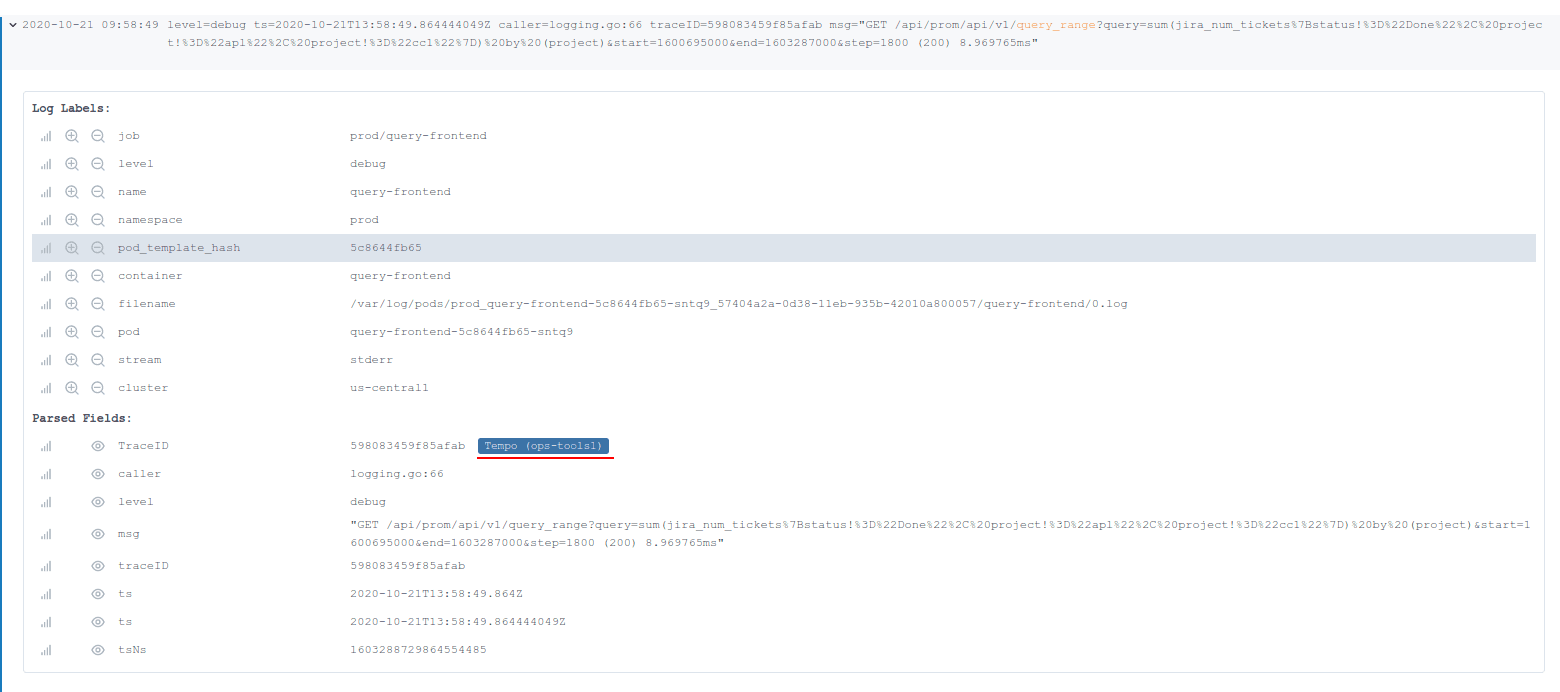Filter for pod_template_hash 5c8644fb65
The height and width of the screenshot is (692, 1560).
coord(72,248)
